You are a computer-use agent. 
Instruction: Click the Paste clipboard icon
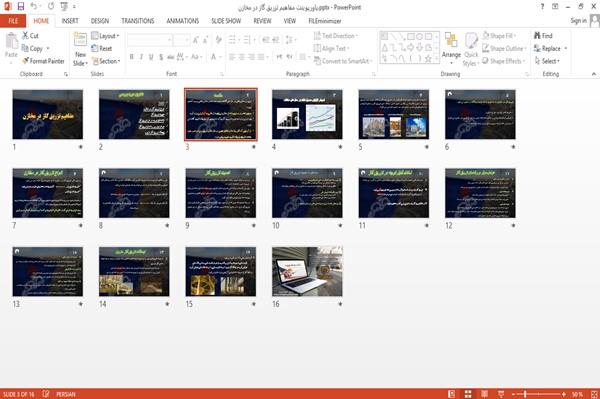pyautogui.click(x=11, y=41)
